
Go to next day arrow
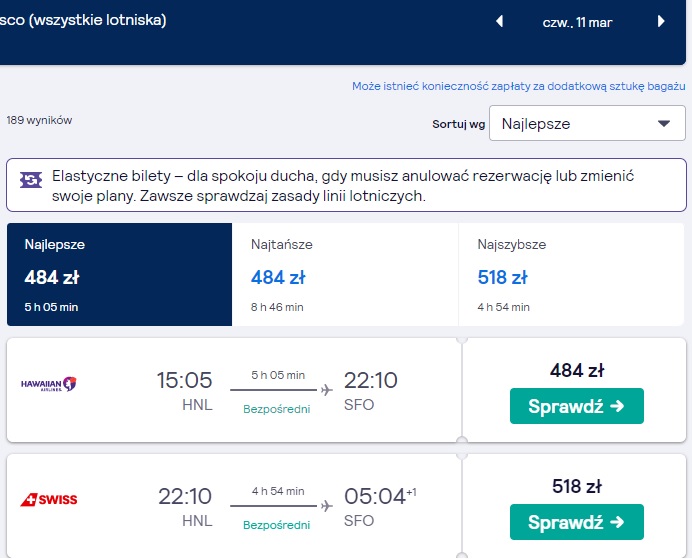661,21
